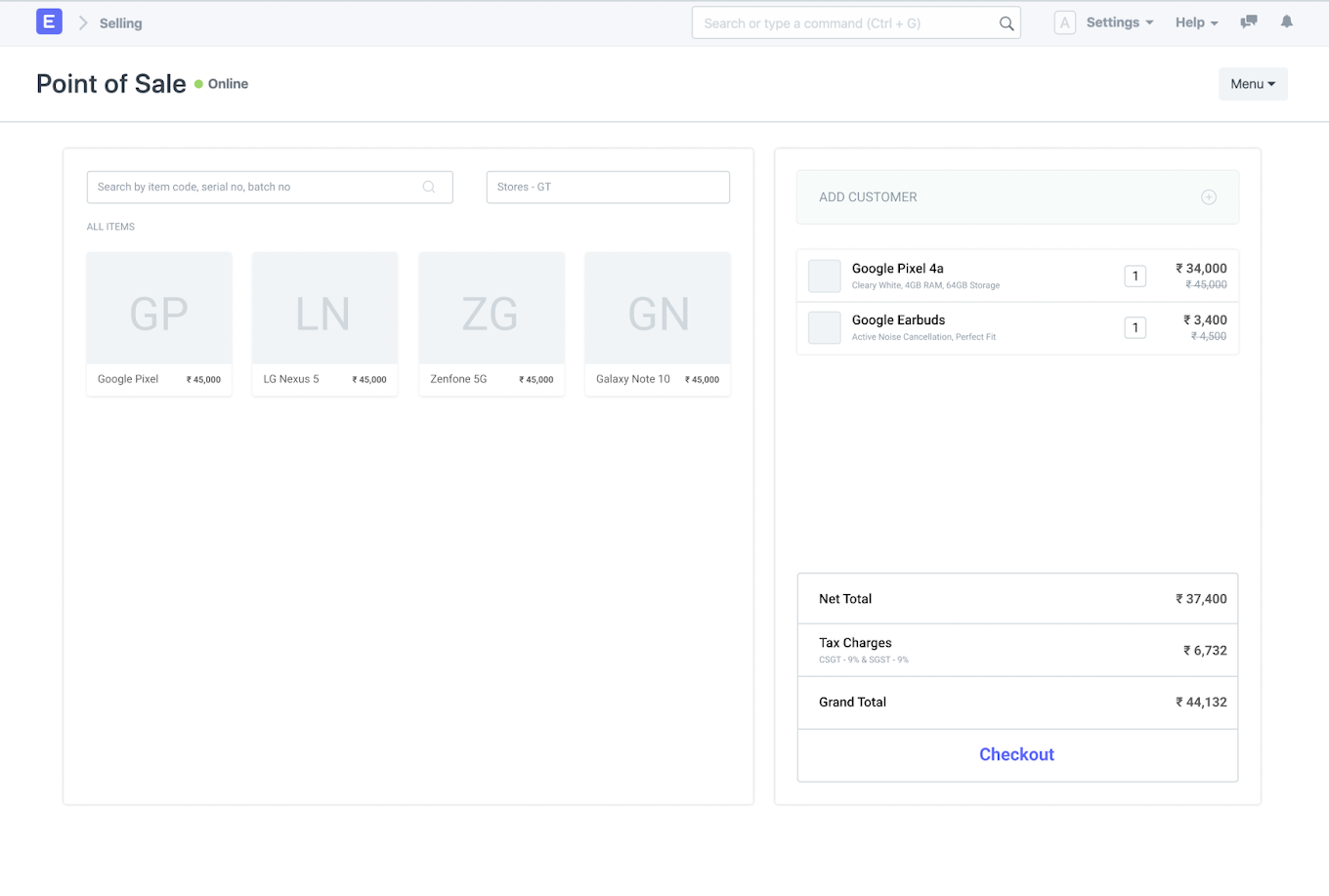Open the chat messages icon
The width and height of the screenshot is (1329, 896).
pyautogui.click(x=1248, y=21)
